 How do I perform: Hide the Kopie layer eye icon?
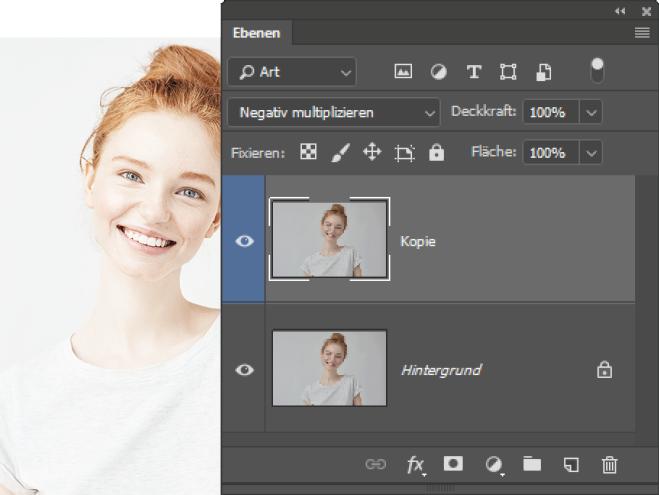(x=244, y=241)
